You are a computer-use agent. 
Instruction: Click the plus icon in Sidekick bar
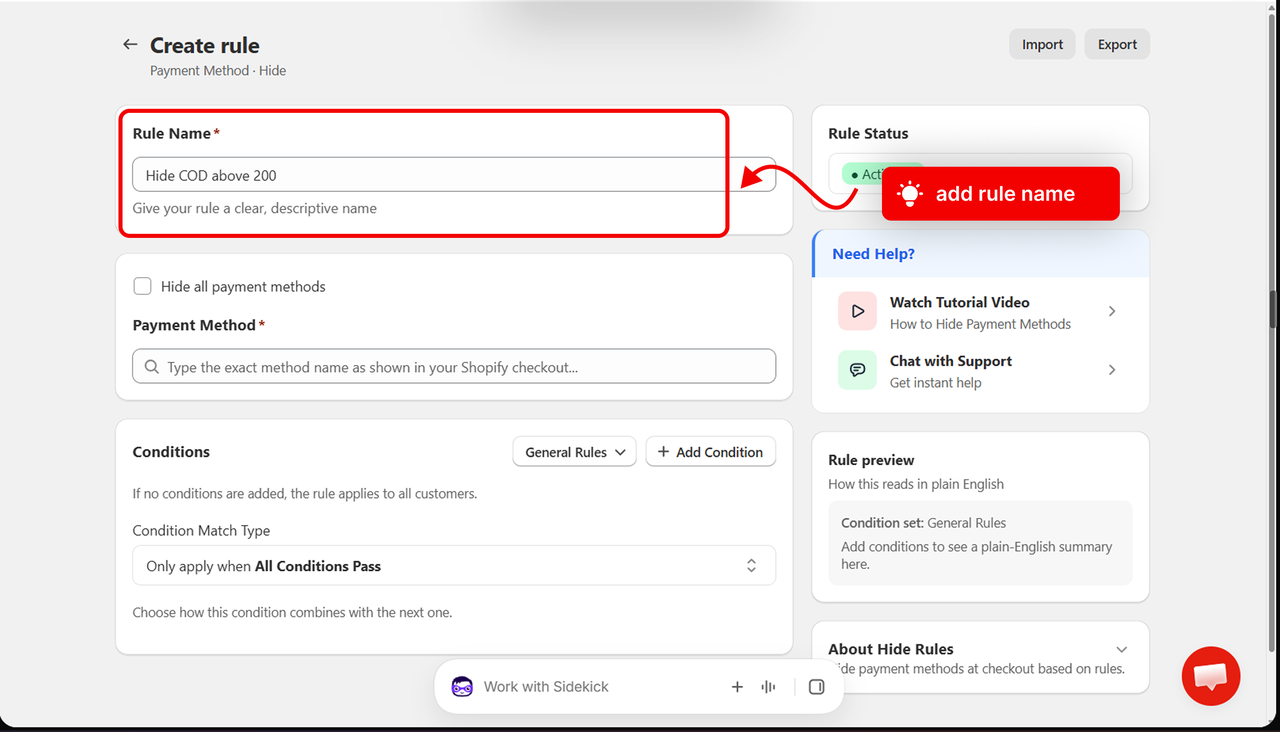737,687
